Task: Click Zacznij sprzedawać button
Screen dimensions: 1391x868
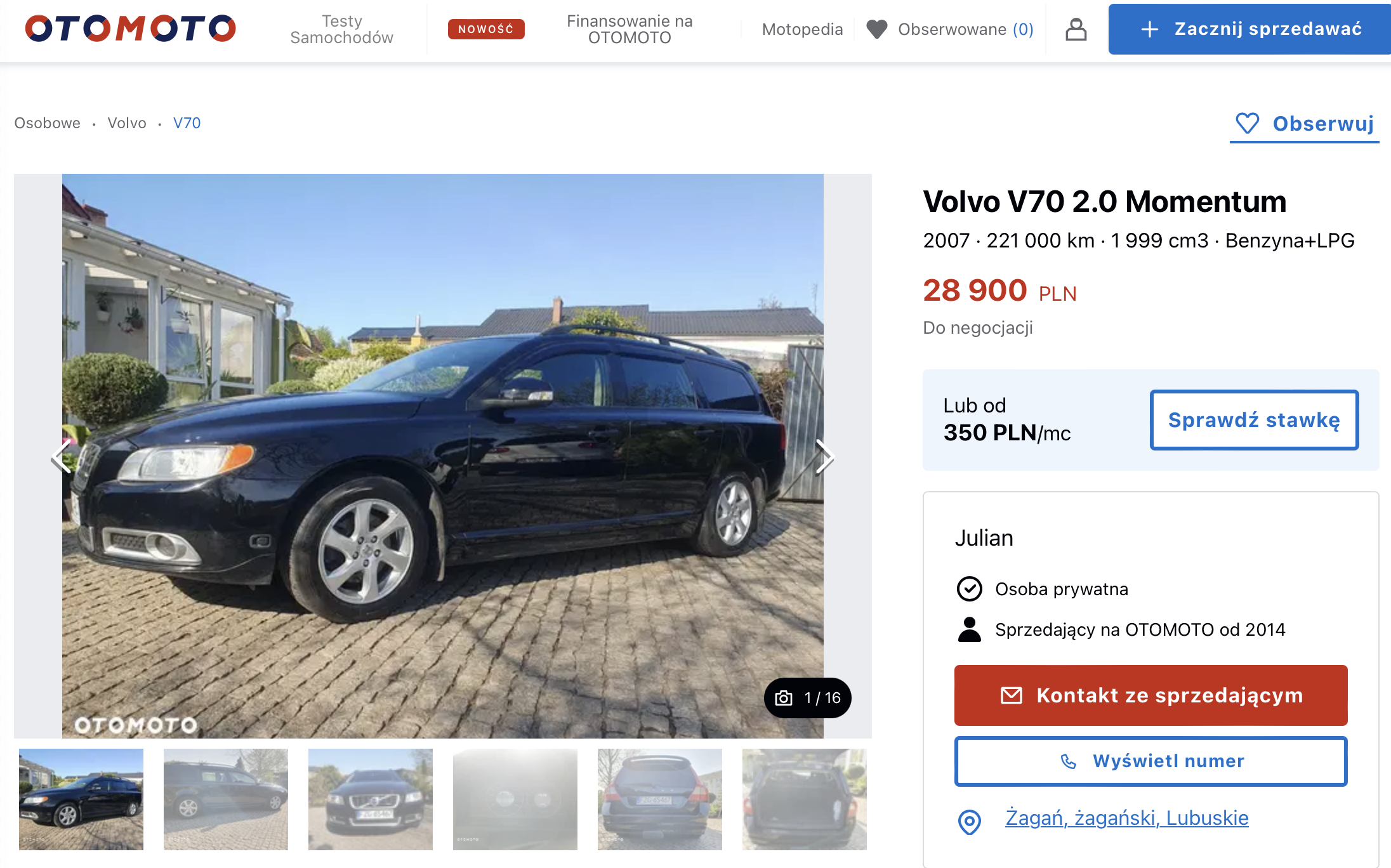Action: pyautogui.click(x=1249, y=29)
